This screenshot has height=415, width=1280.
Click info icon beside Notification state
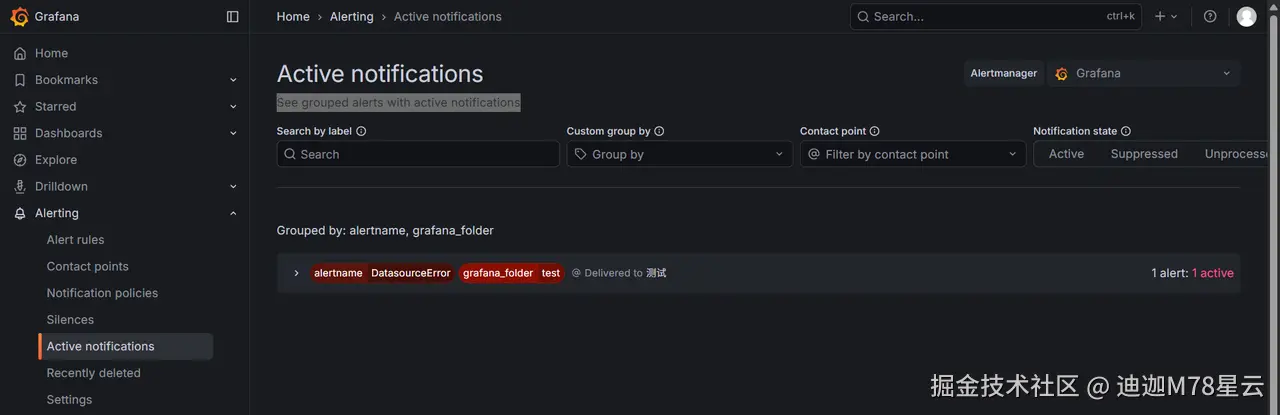(1126, 131)
